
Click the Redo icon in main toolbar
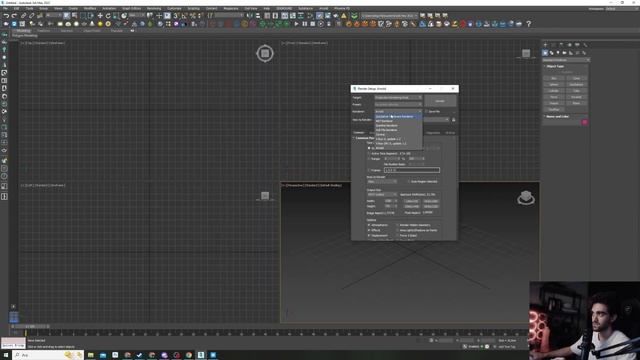point(14,16)
